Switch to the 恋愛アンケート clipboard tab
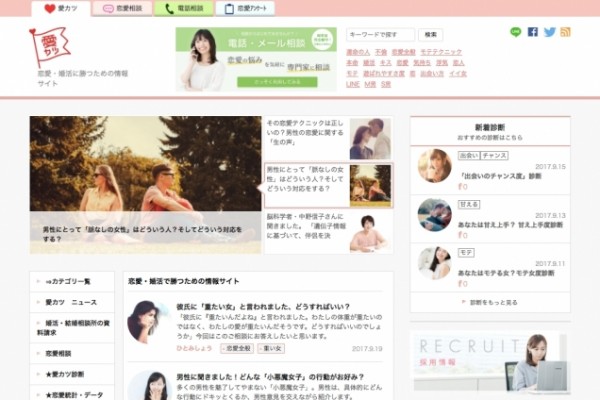Screen dimensions: 600x400 pos(245,8)
